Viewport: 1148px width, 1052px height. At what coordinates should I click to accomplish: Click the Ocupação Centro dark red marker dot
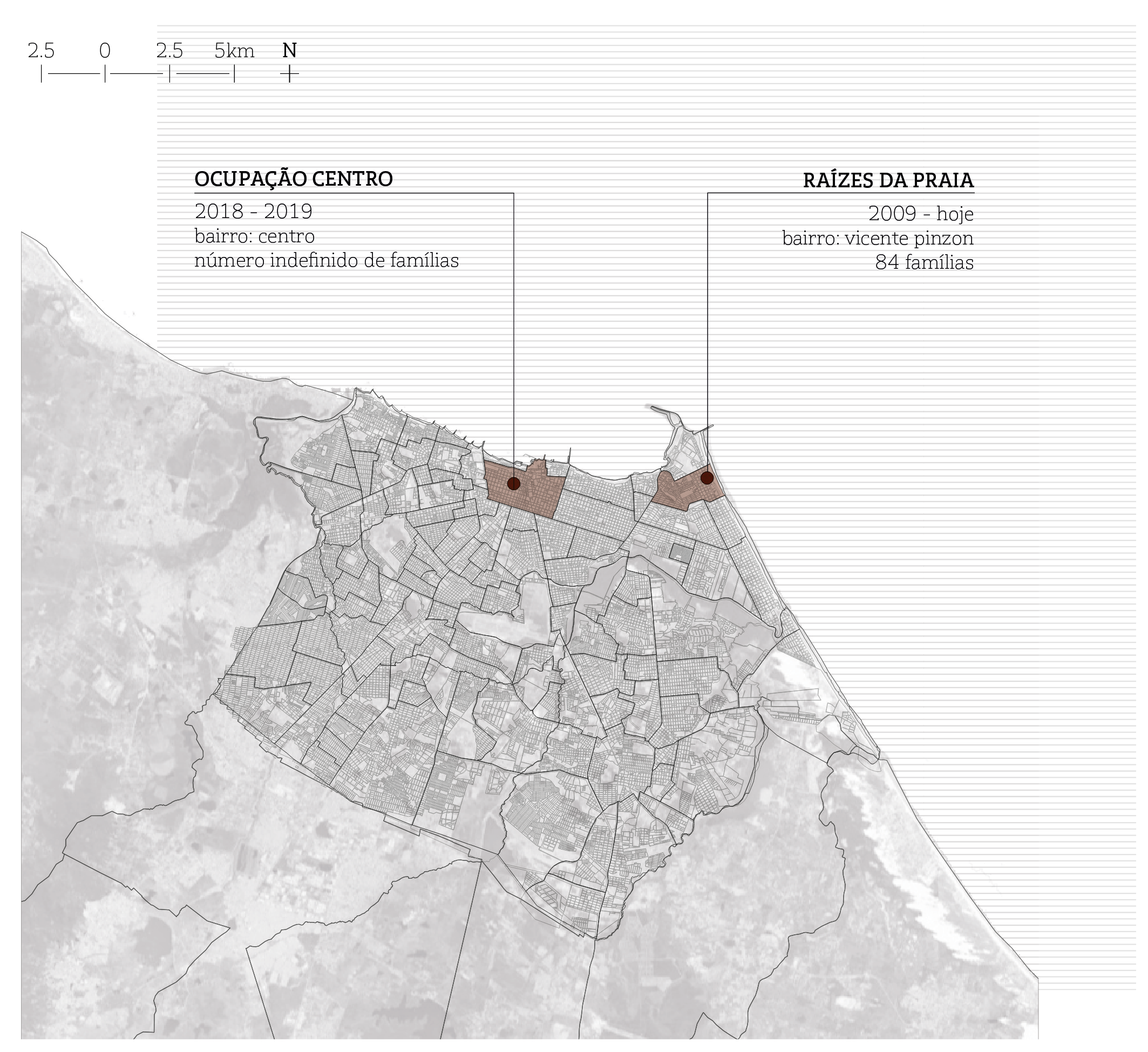[513, 484]
